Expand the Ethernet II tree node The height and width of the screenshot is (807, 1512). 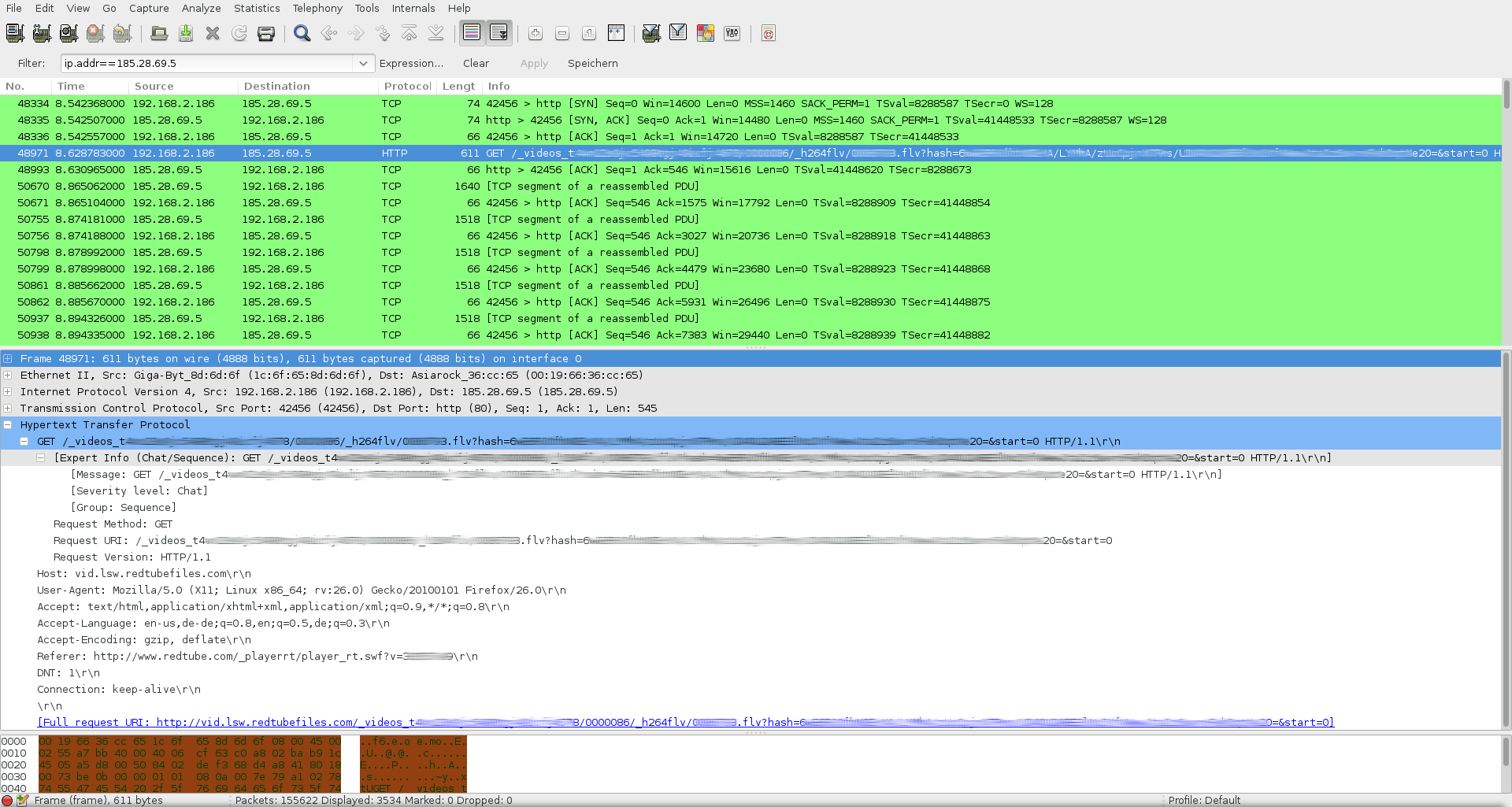pos(8,376)
